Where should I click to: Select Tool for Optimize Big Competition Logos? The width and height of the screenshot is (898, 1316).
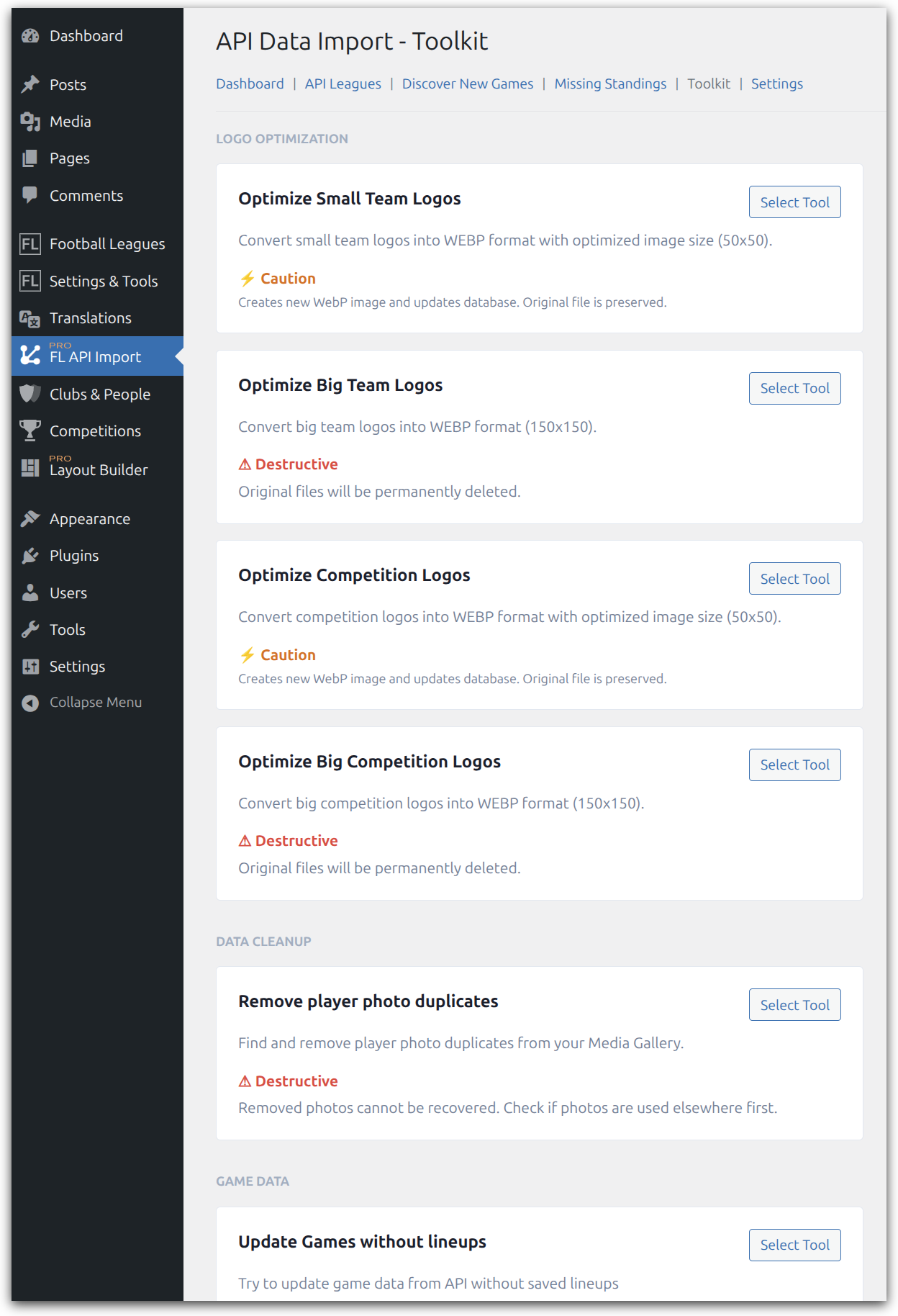pyautogui.click(x=794, y=765)
